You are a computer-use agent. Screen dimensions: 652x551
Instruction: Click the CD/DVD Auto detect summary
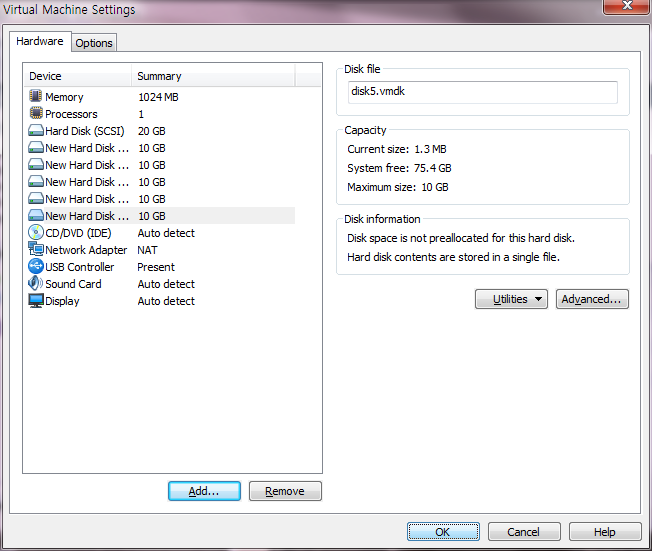[166, 233]
